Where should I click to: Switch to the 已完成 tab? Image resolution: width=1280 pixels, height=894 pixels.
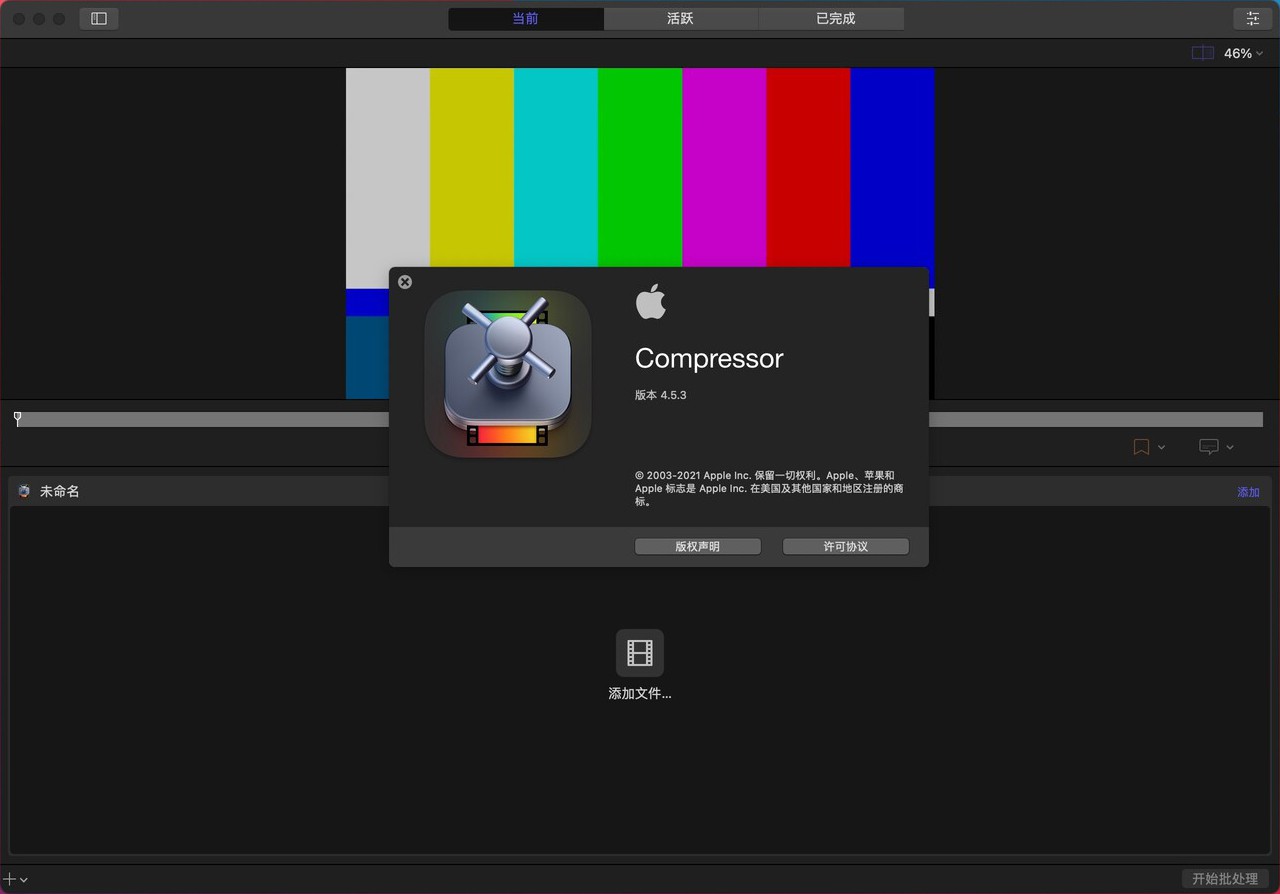835,18
